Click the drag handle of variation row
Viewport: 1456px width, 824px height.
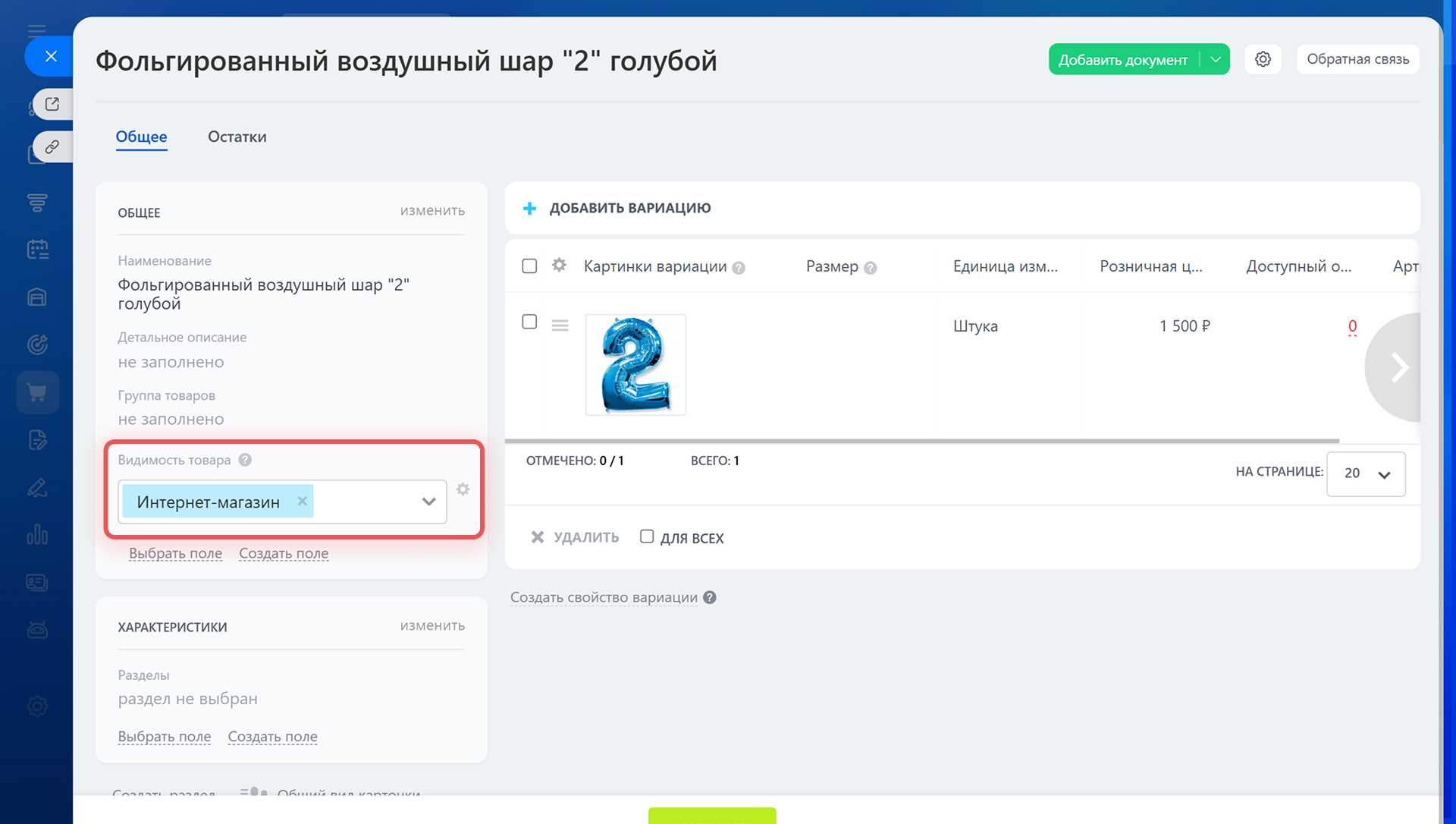[x=560, y=326]
